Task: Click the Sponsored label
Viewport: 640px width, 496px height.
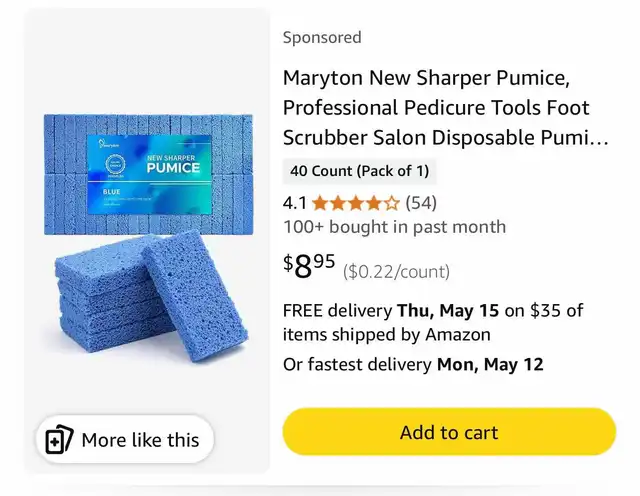Action: point(322,37)
